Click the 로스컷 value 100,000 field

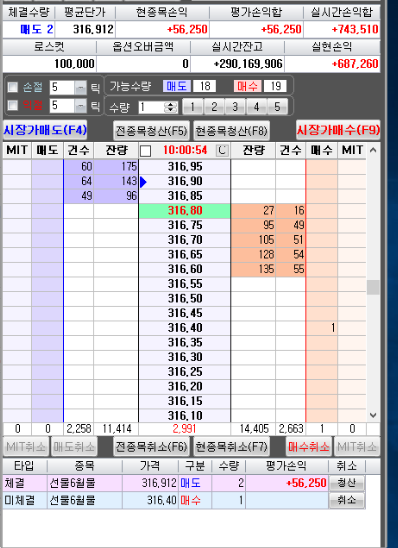(49, 64)
